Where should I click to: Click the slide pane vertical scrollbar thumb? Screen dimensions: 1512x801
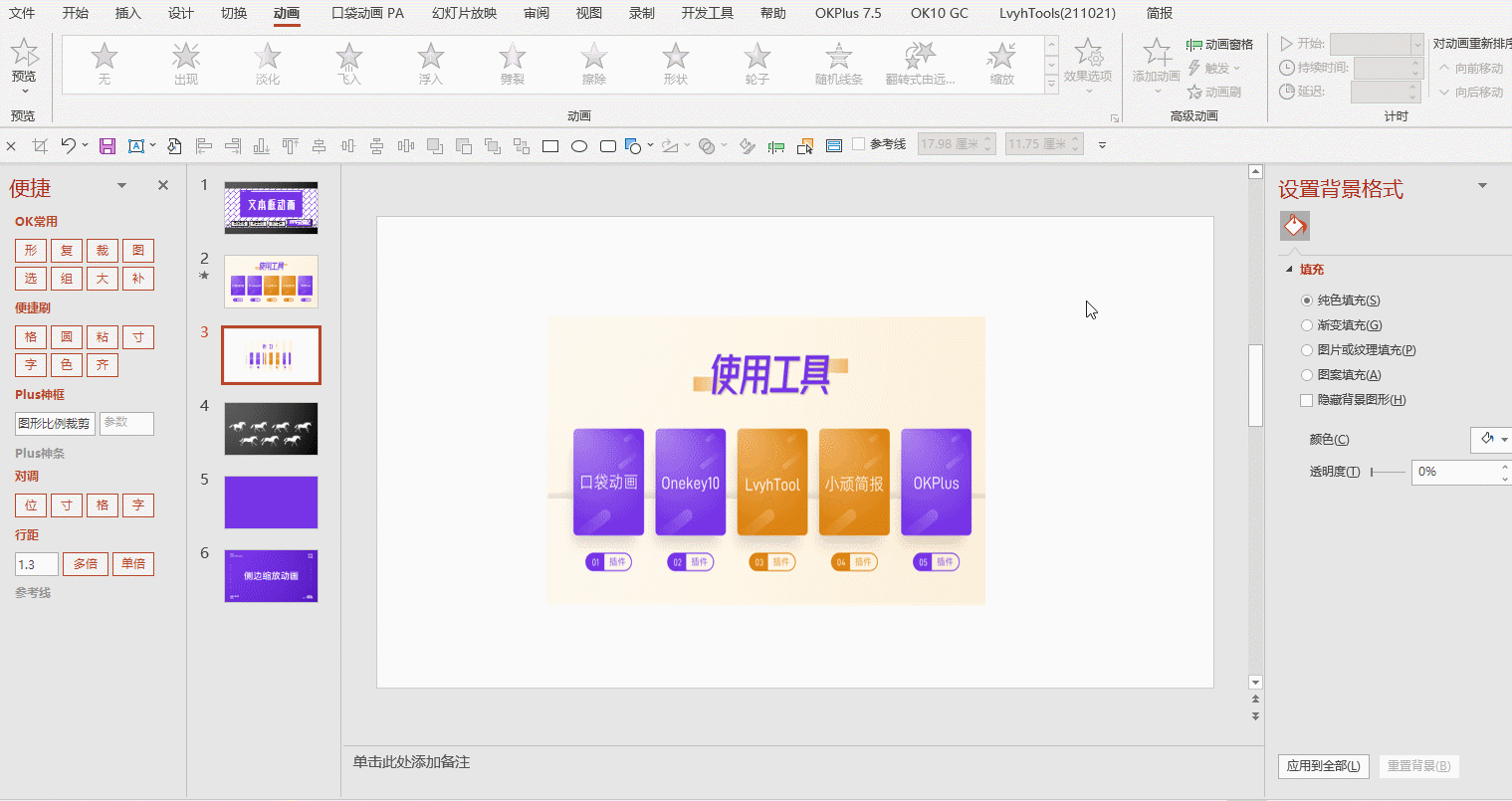pyautogui.click(x=1255, y=384)
